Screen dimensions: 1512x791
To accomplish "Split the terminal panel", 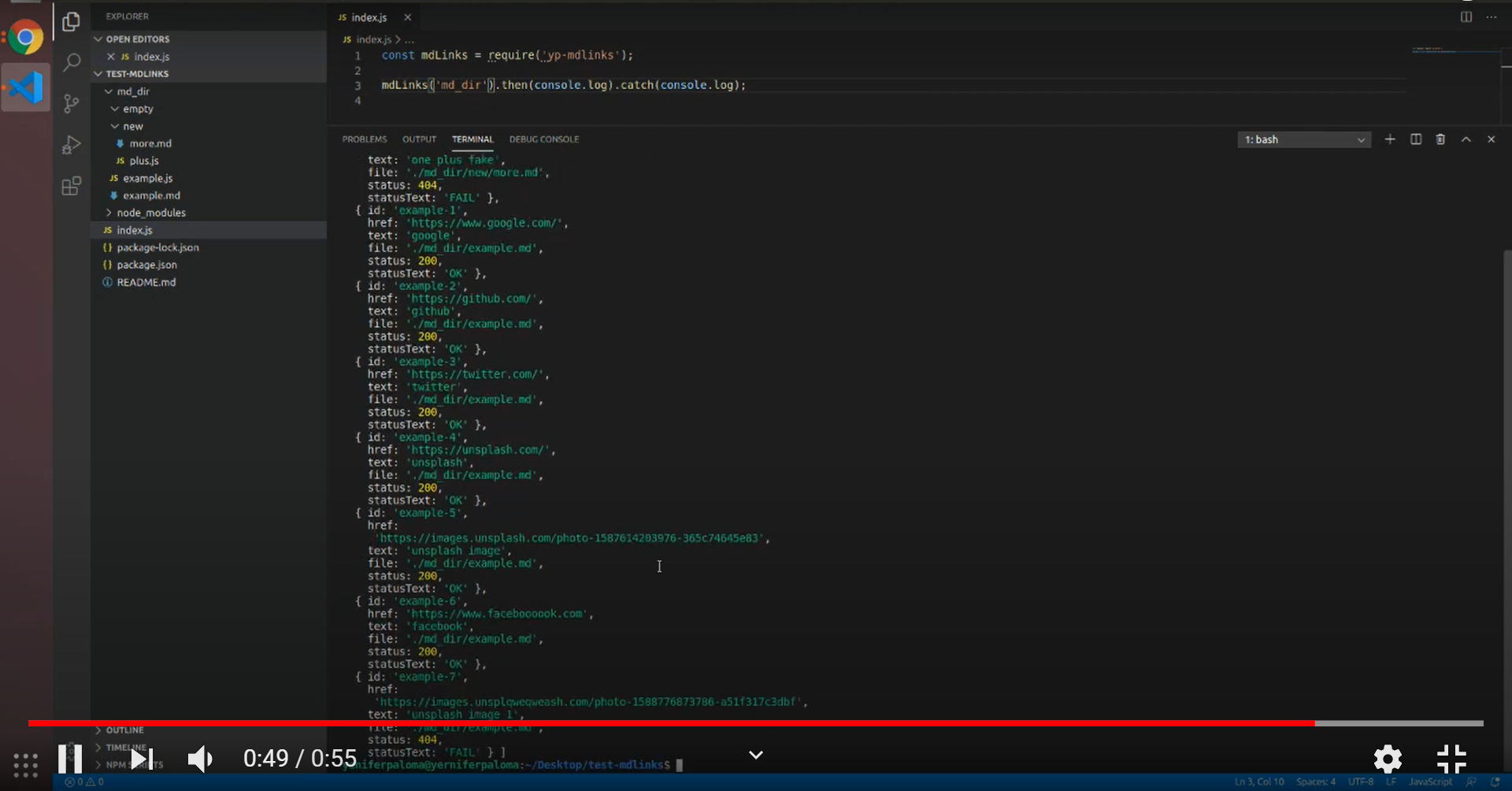I will (1416, 139).
